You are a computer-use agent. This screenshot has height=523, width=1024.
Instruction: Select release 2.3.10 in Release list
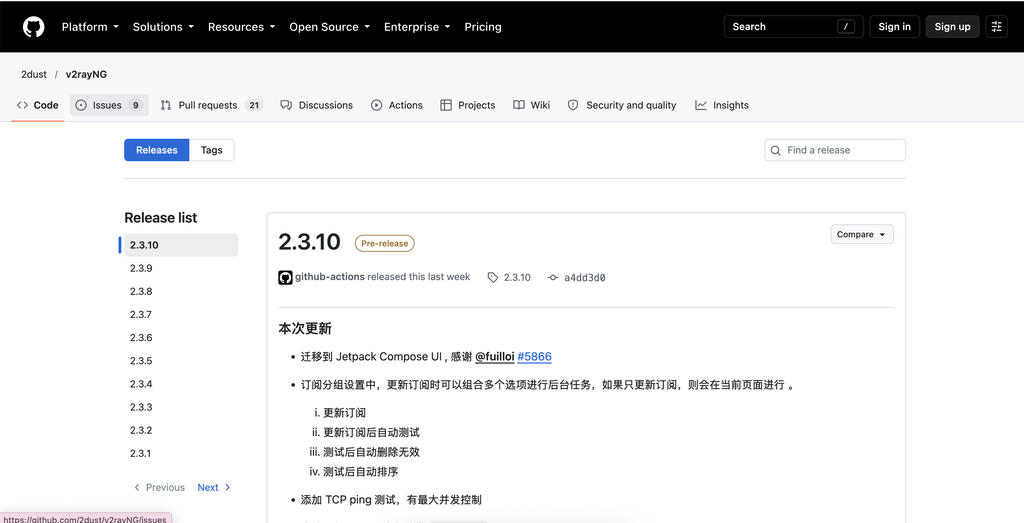(181, 245)
